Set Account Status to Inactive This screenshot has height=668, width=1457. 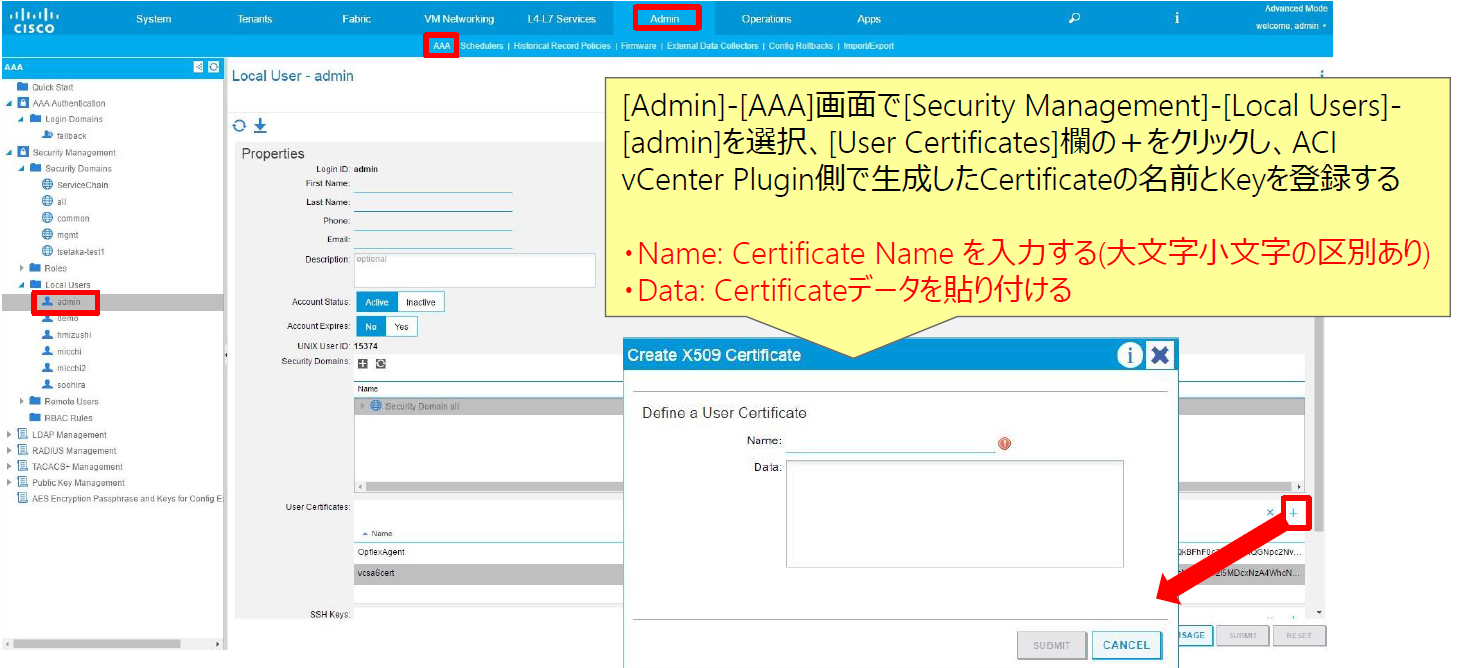click(419, 301)
